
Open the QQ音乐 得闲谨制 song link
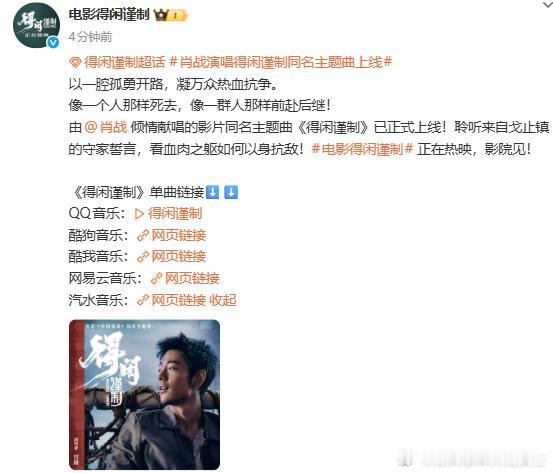[x=175, y=214]
